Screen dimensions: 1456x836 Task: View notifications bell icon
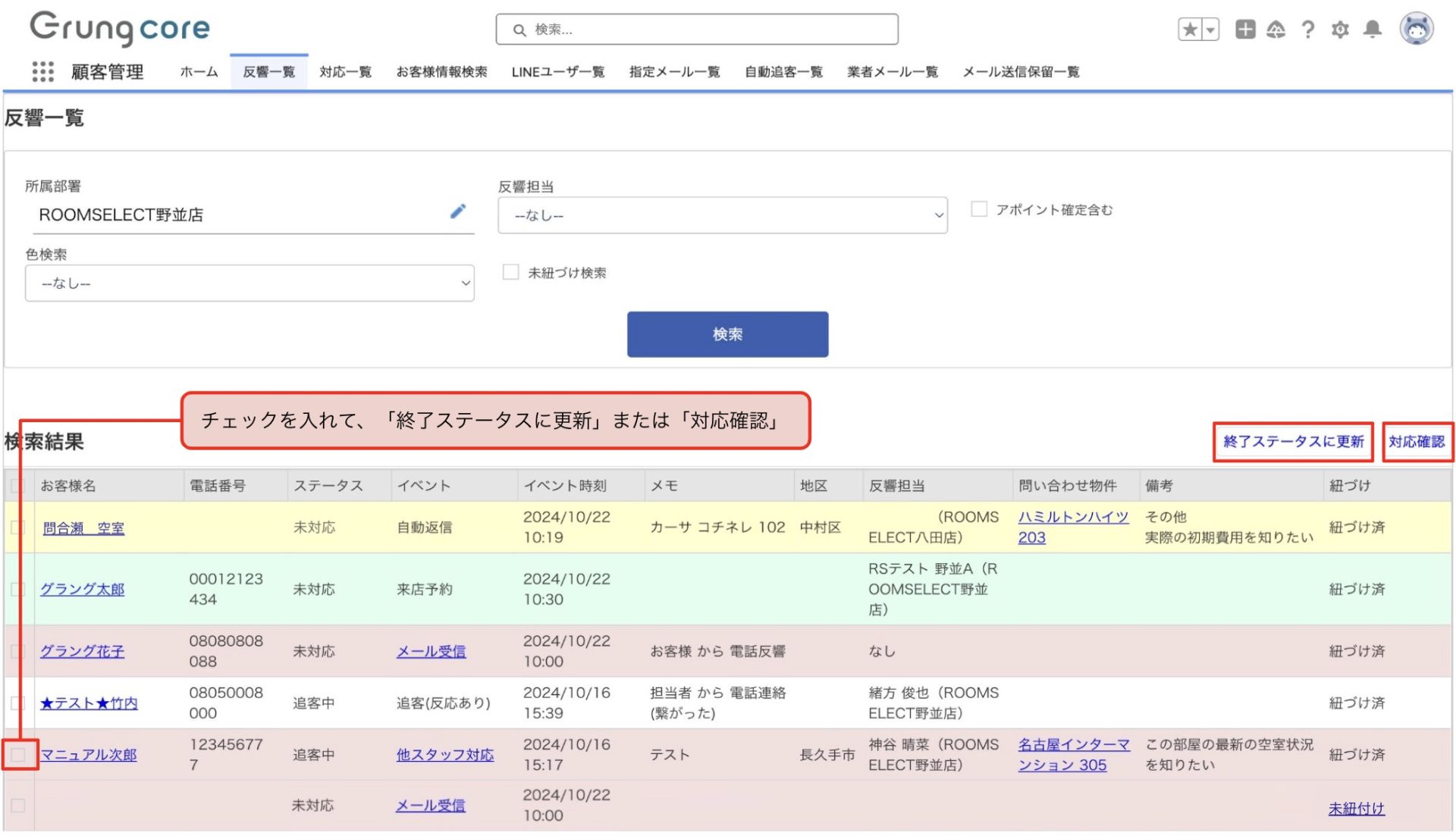pos(1372,30)
